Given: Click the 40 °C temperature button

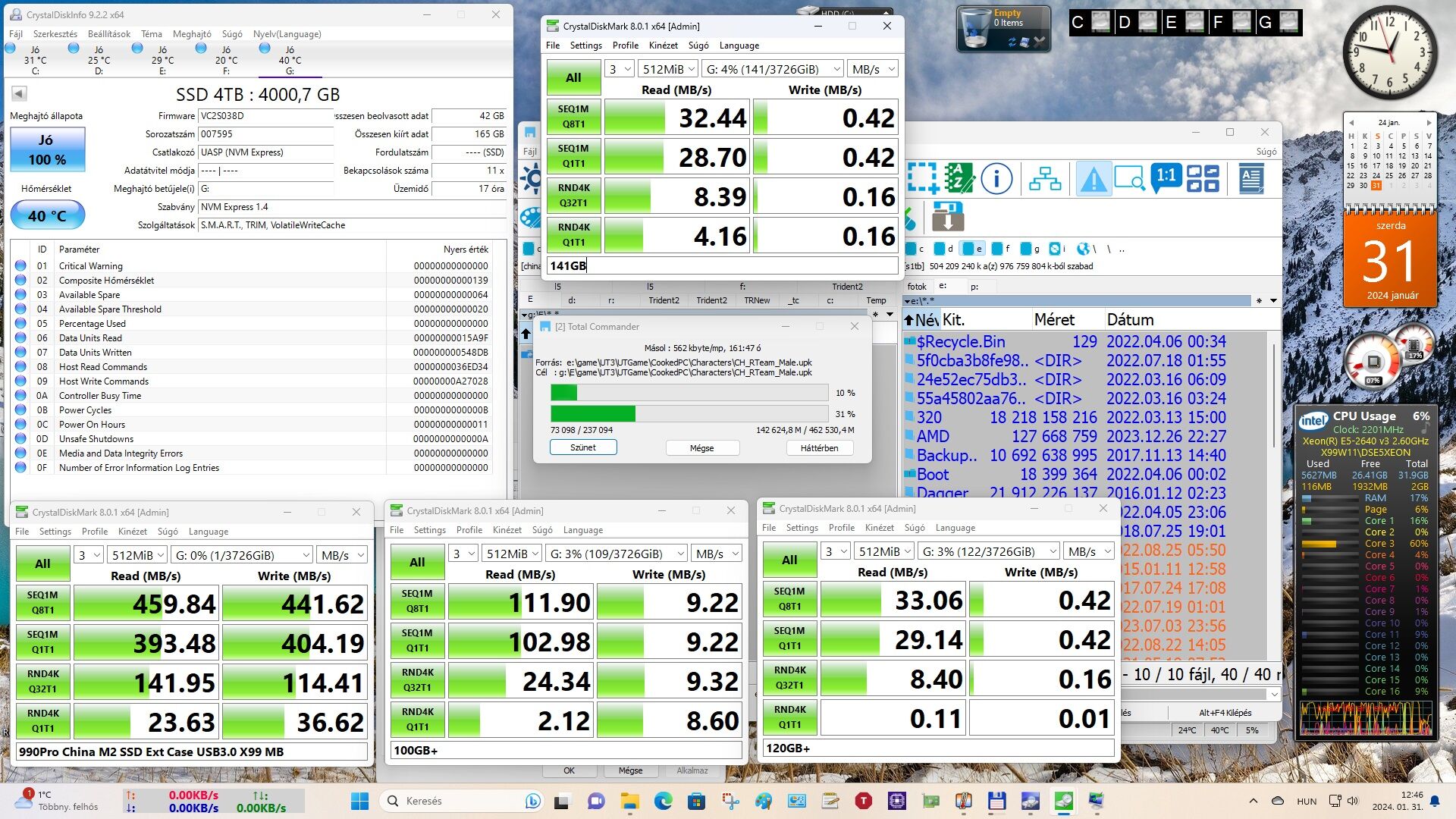Looking at the screenshot, I should [47, 216].
